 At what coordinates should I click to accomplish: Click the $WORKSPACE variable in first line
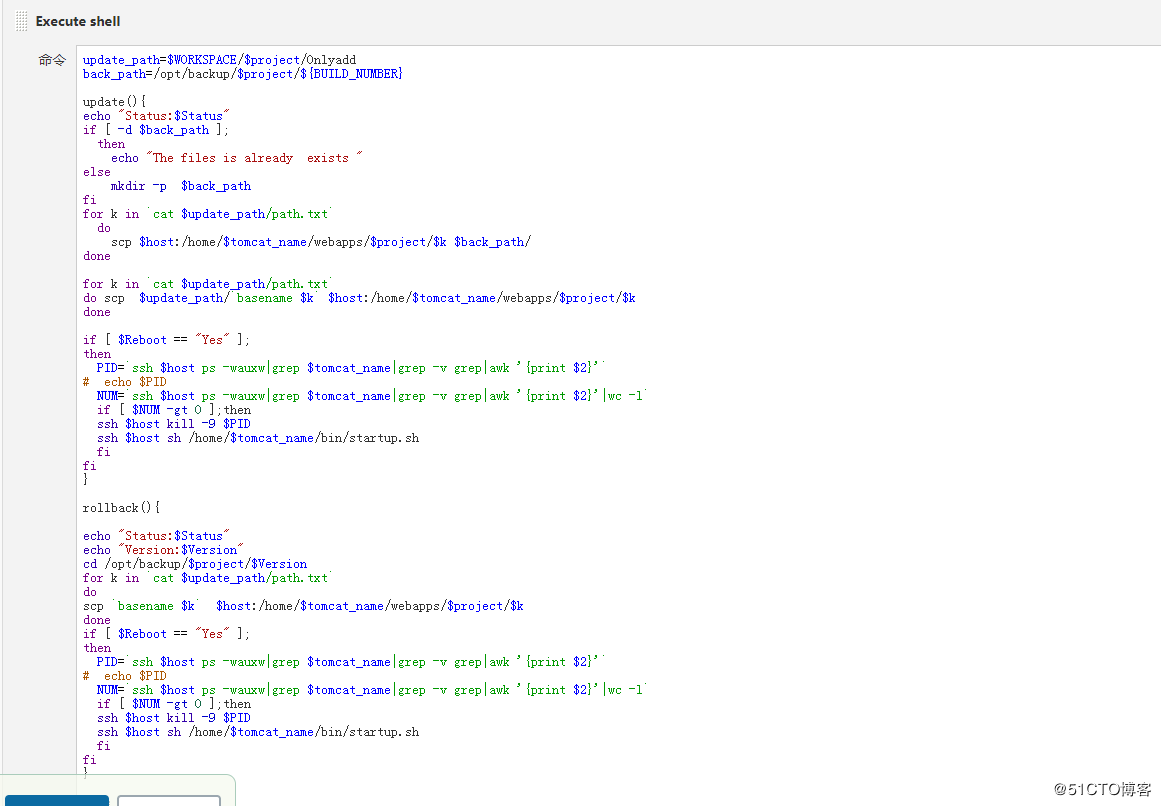(202, 60)
